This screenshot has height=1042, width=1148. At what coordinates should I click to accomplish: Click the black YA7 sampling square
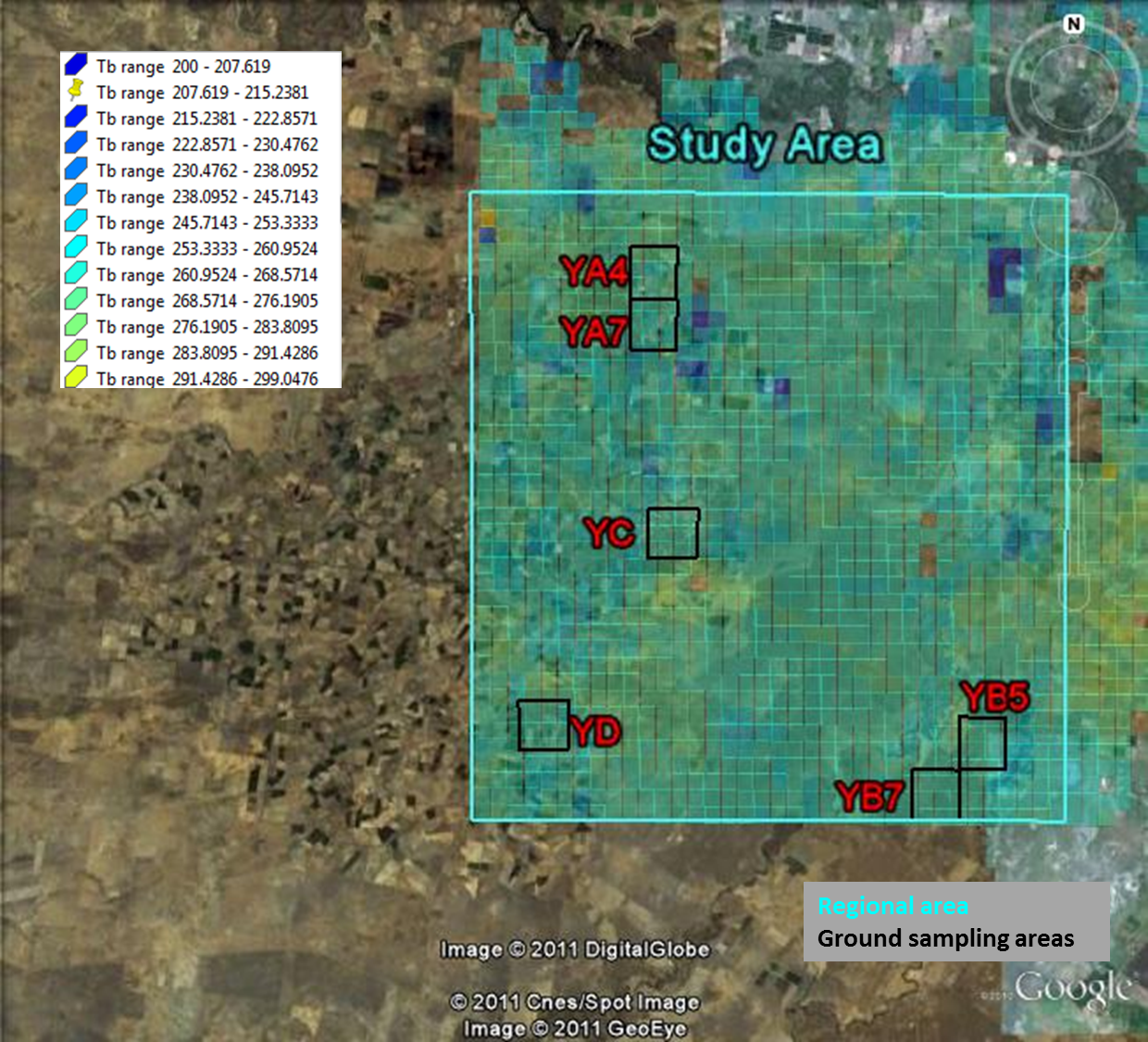tap(654, 325)
